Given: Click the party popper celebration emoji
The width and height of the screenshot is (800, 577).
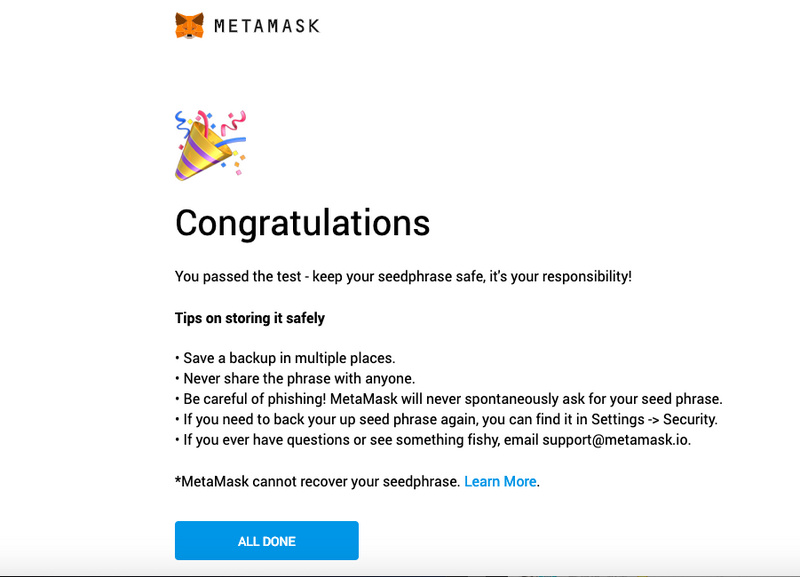Looking at the screenshot, I should click(x=208, y=145).
